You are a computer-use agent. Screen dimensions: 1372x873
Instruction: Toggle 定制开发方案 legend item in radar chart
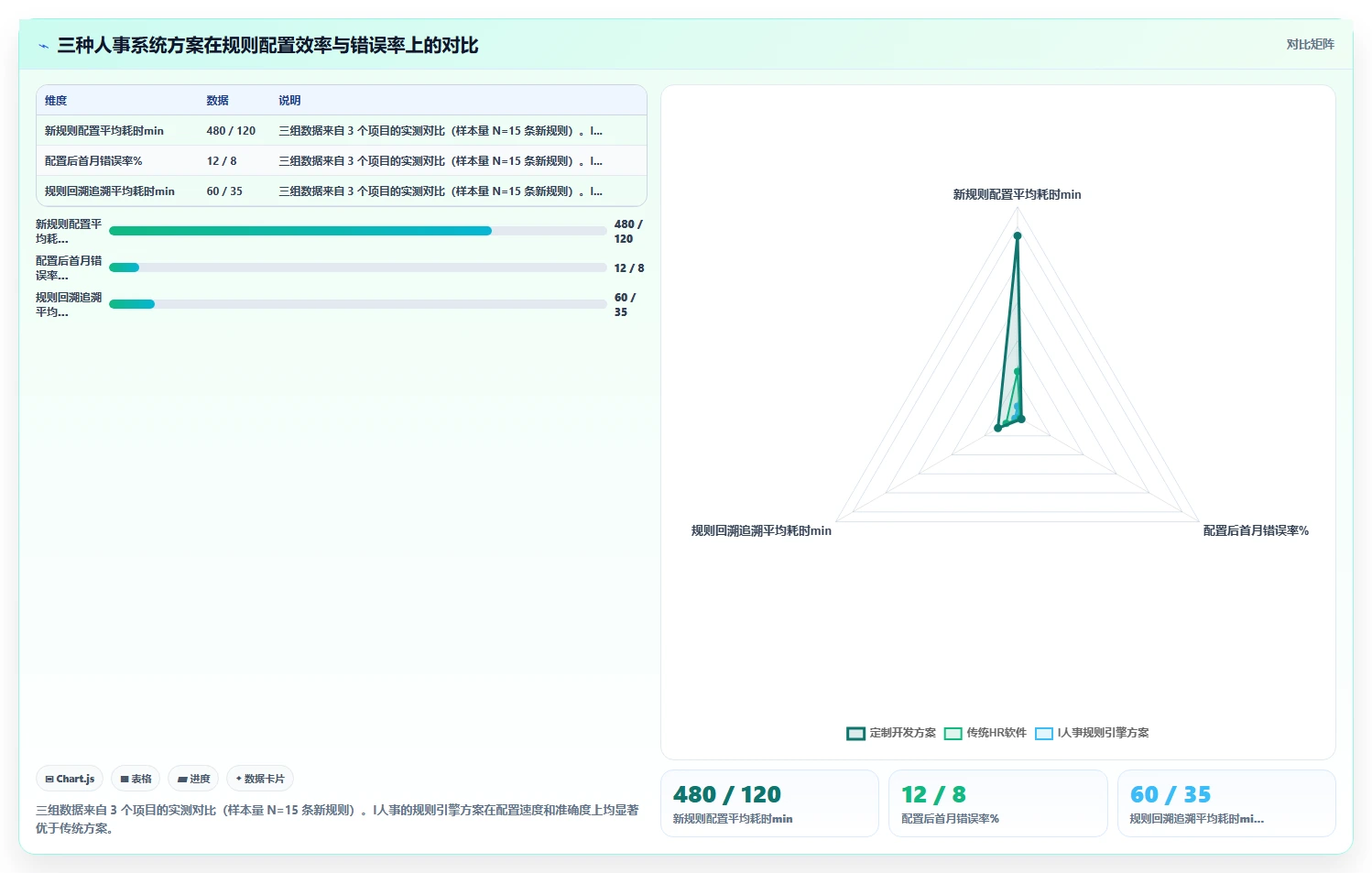(x=892, y=733)
